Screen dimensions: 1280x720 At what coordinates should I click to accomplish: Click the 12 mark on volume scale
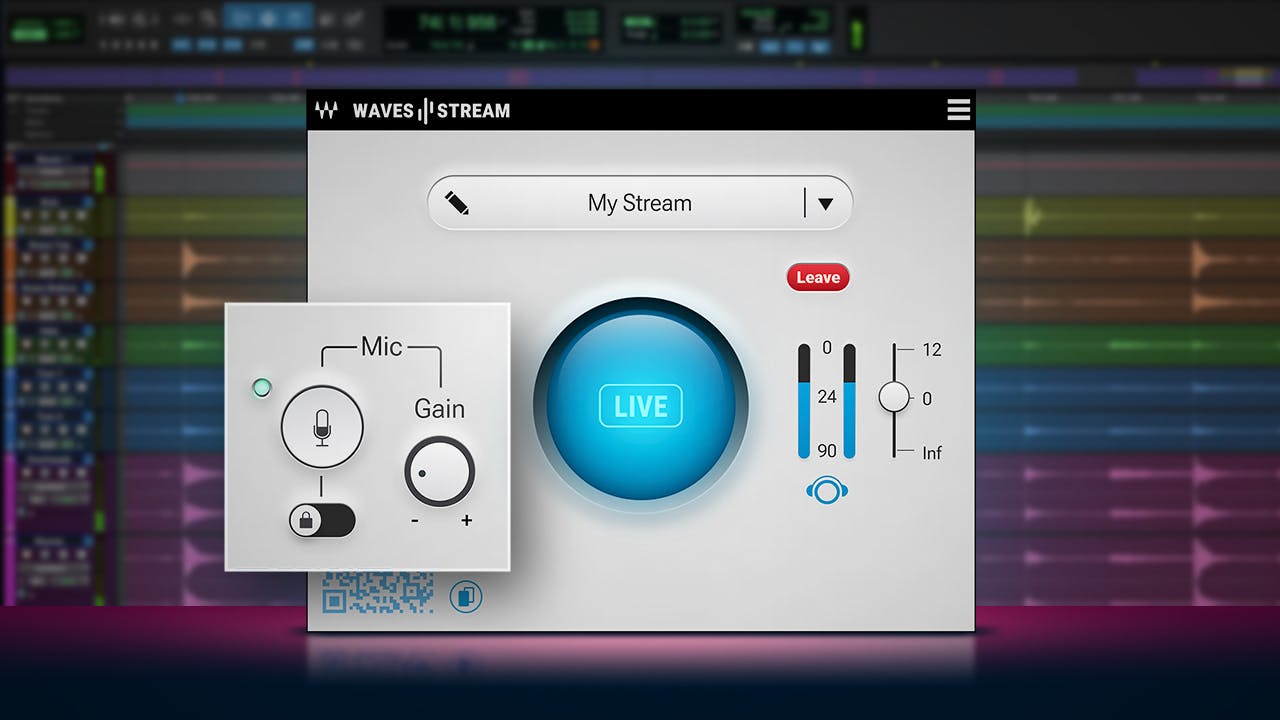tap(932, 350)
